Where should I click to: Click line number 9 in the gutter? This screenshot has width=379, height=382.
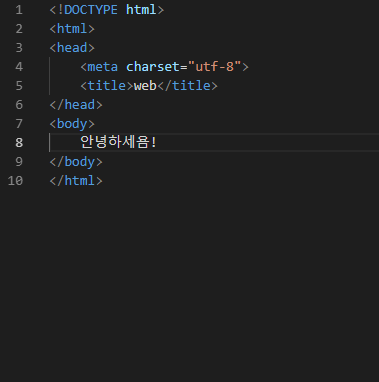(19, 162)
